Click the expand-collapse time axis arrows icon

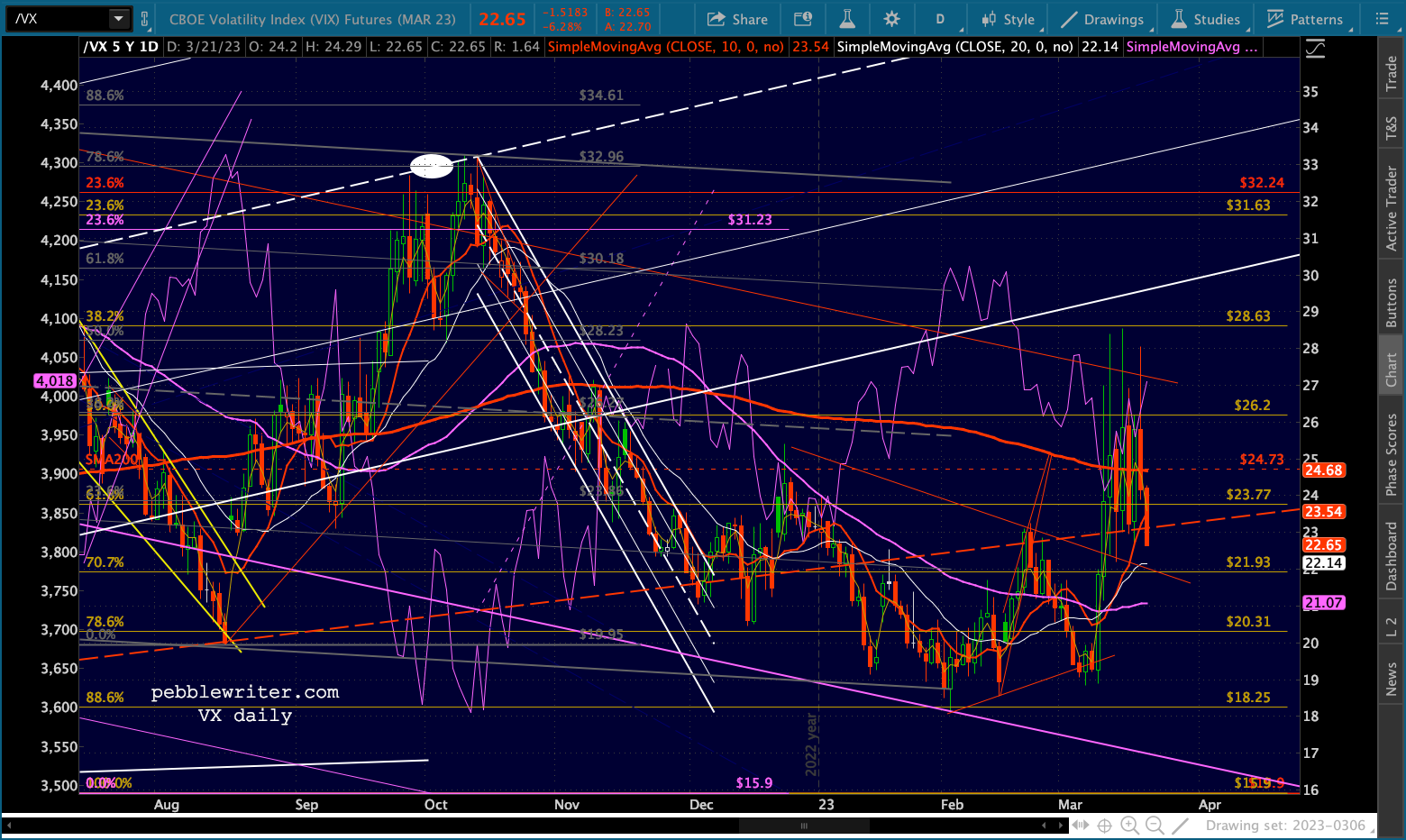coord(1079,825)
